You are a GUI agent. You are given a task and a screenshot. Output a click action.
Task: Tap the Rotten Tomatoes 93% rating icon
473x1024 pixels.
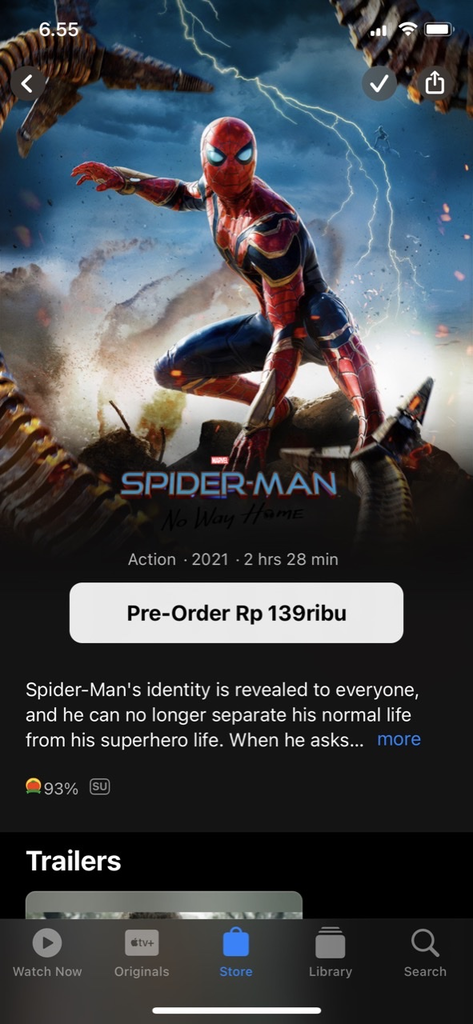(x=33, y=786)
